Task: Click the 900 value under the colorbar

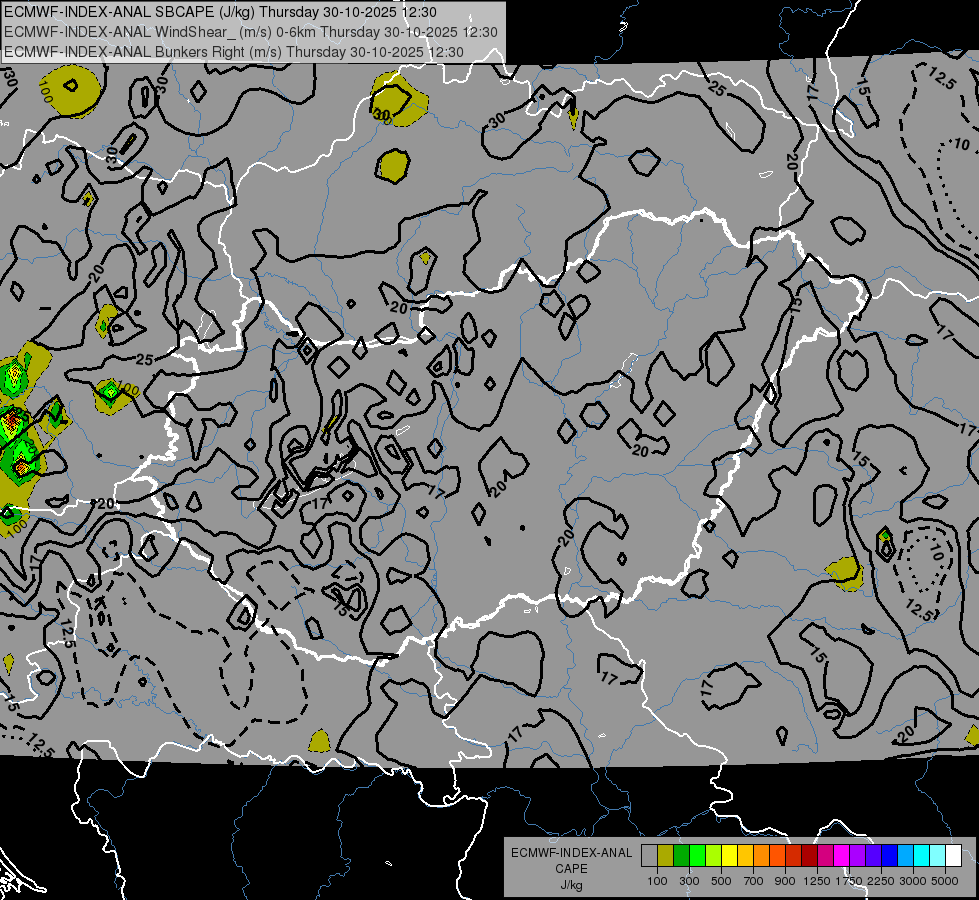Action: coord(785,881)
